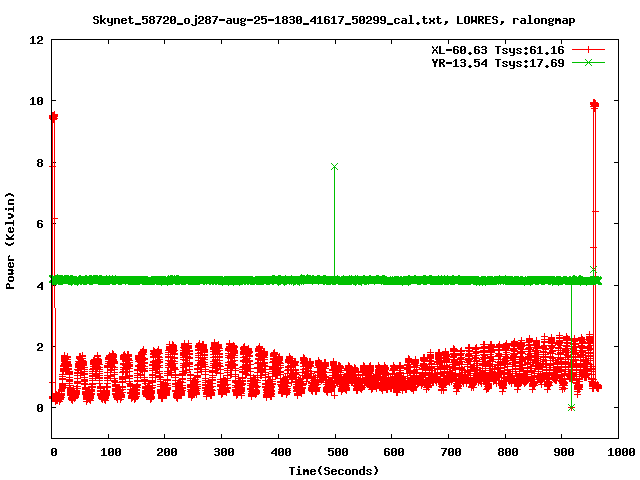The height and width of the screenshot is (480, 640).
Task: Click the y-axis tick label 6
Action: click(x=40, y=224)
